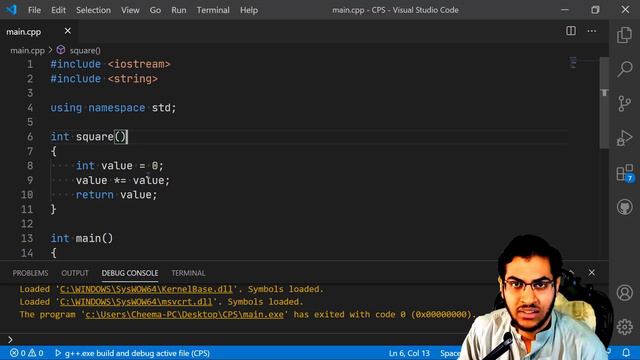Click line number 6 in the gutter
The height and width of the screenshot is (360, 640).
tap(30, 137)
